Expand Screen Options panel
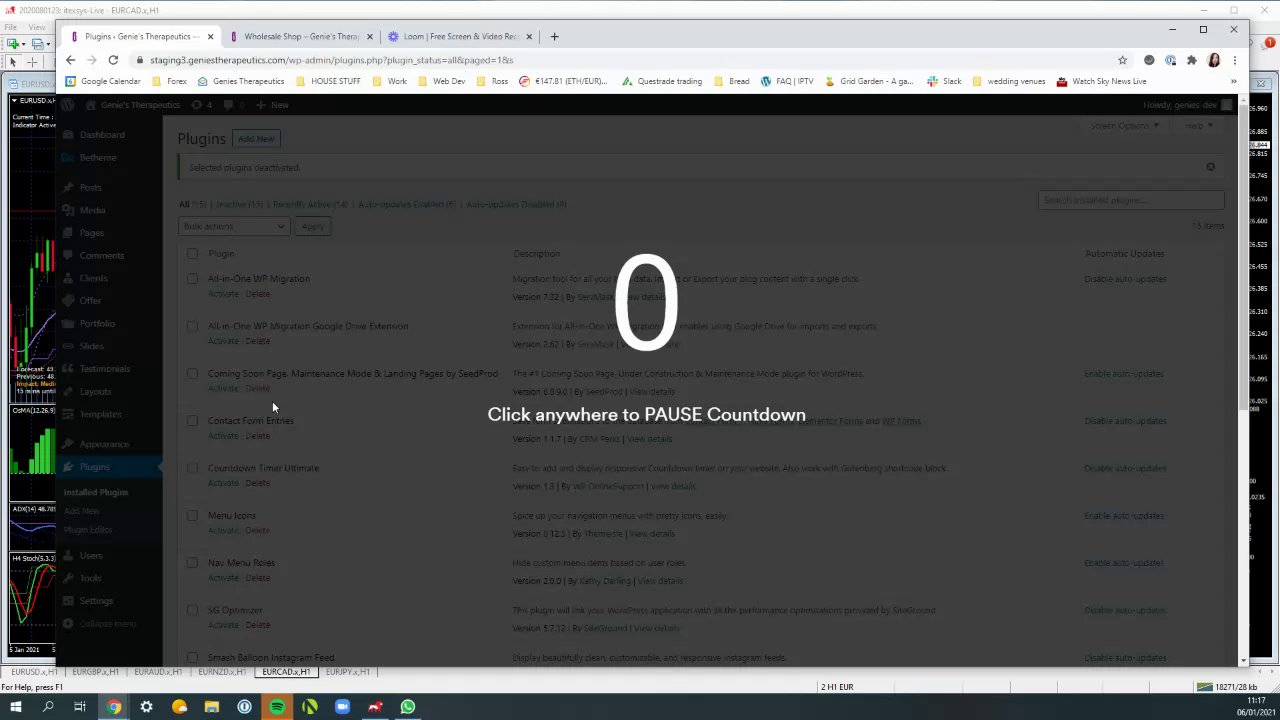This screenshot has height=720, width=1280. tap(1125, 126)
